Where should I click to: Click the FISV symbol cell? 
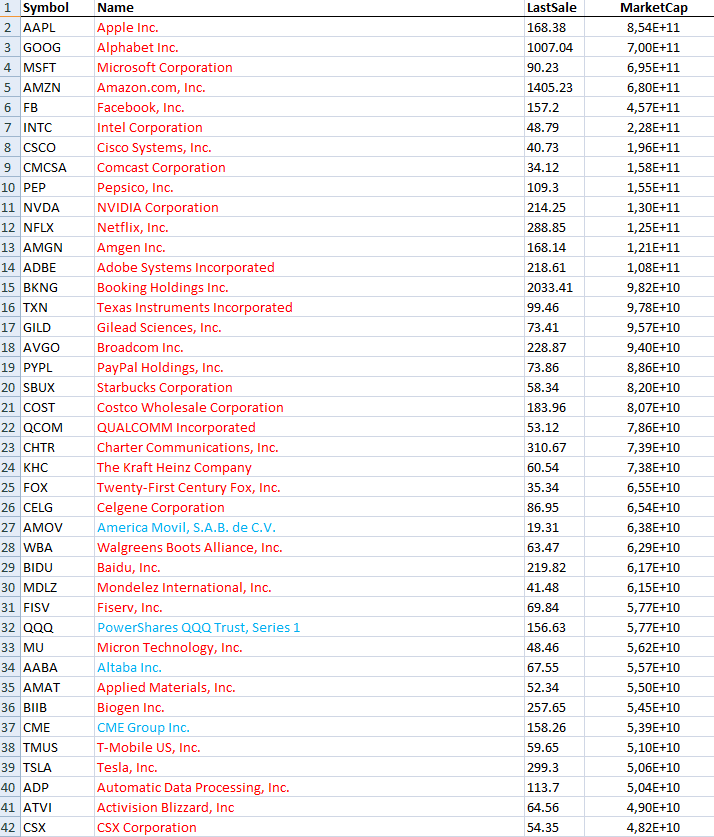[58, 607]
